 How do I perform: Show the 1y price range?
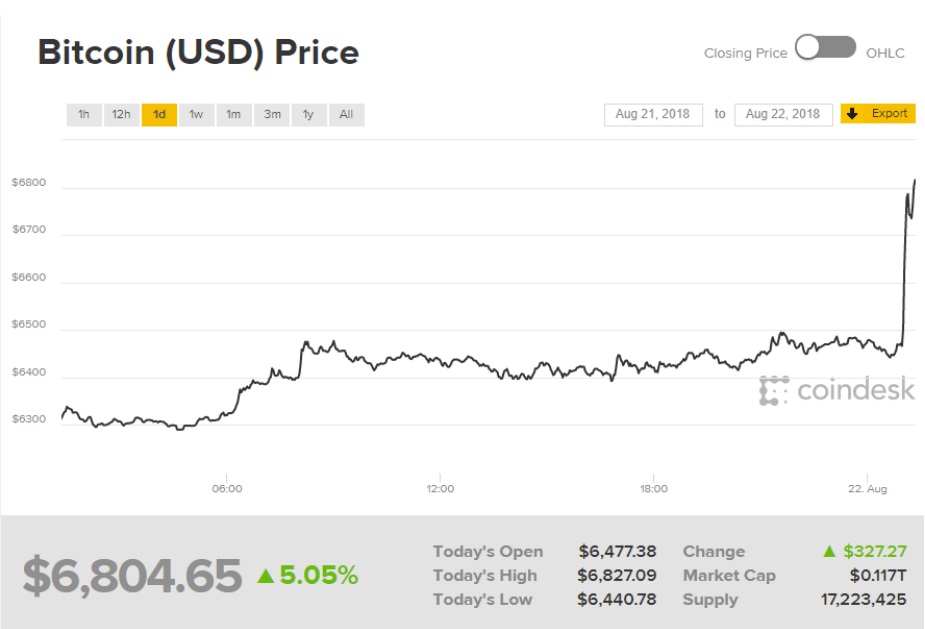click(x=308, y=115)
